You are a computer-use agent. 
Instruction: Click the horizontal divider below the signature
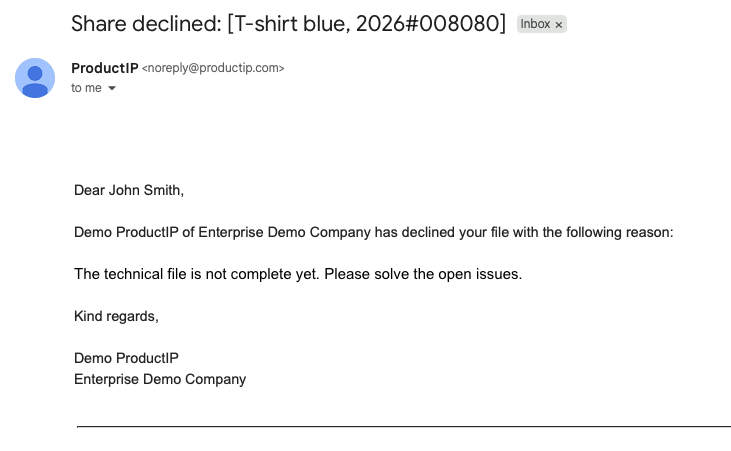tap(404, 426)
